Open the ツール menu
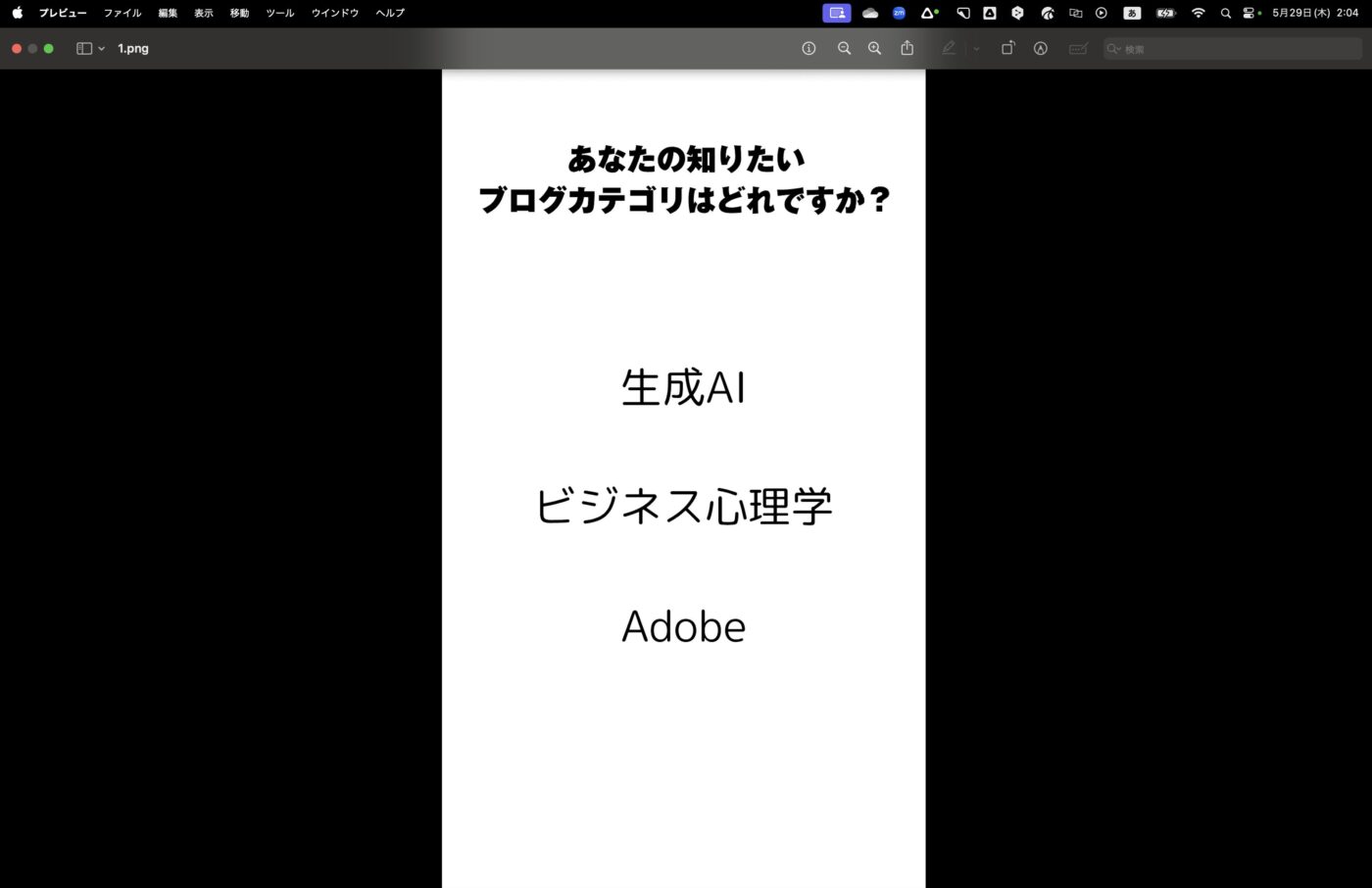Viewport: 1372px width, 888px height. [280, 13]
